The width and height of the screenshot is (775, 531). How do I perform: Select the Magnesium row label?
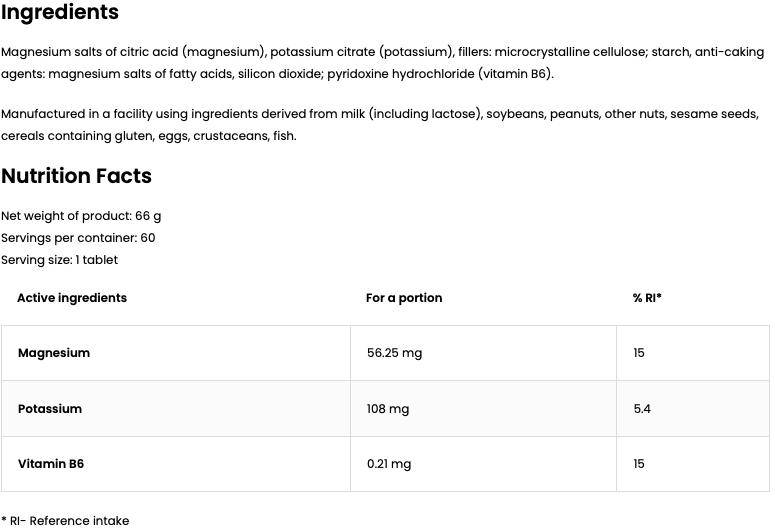[54, 353]
